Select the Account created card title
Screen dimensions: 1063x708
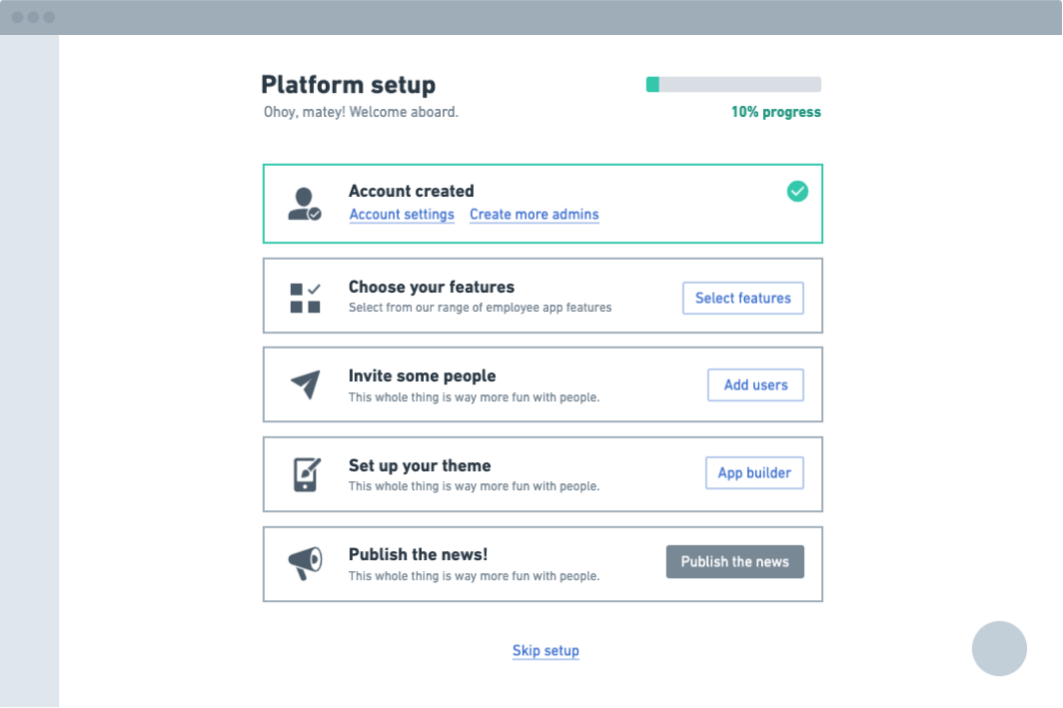pyautogui.click(x=411, y=191)
